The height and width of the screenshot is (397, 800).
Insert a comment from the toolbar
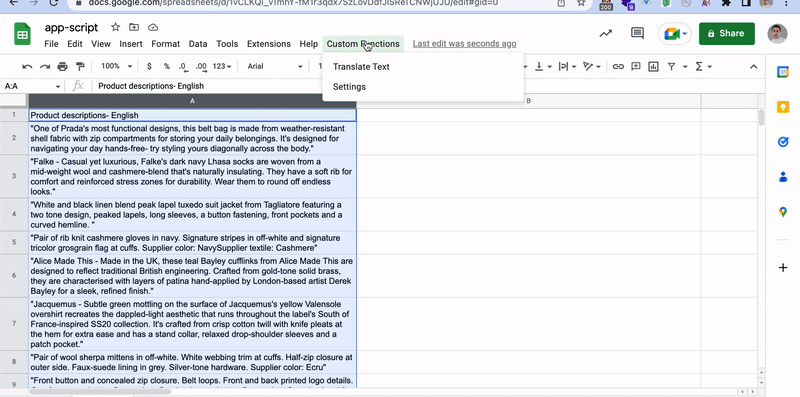tap(636, 66)
